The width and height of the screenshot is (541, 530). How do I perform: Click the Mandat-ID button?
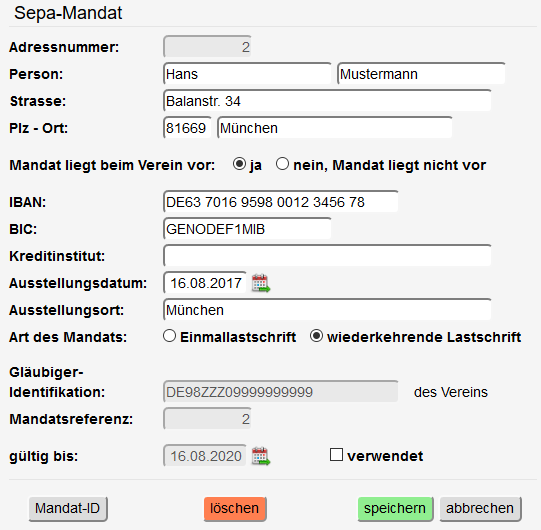tap(68, 509)
